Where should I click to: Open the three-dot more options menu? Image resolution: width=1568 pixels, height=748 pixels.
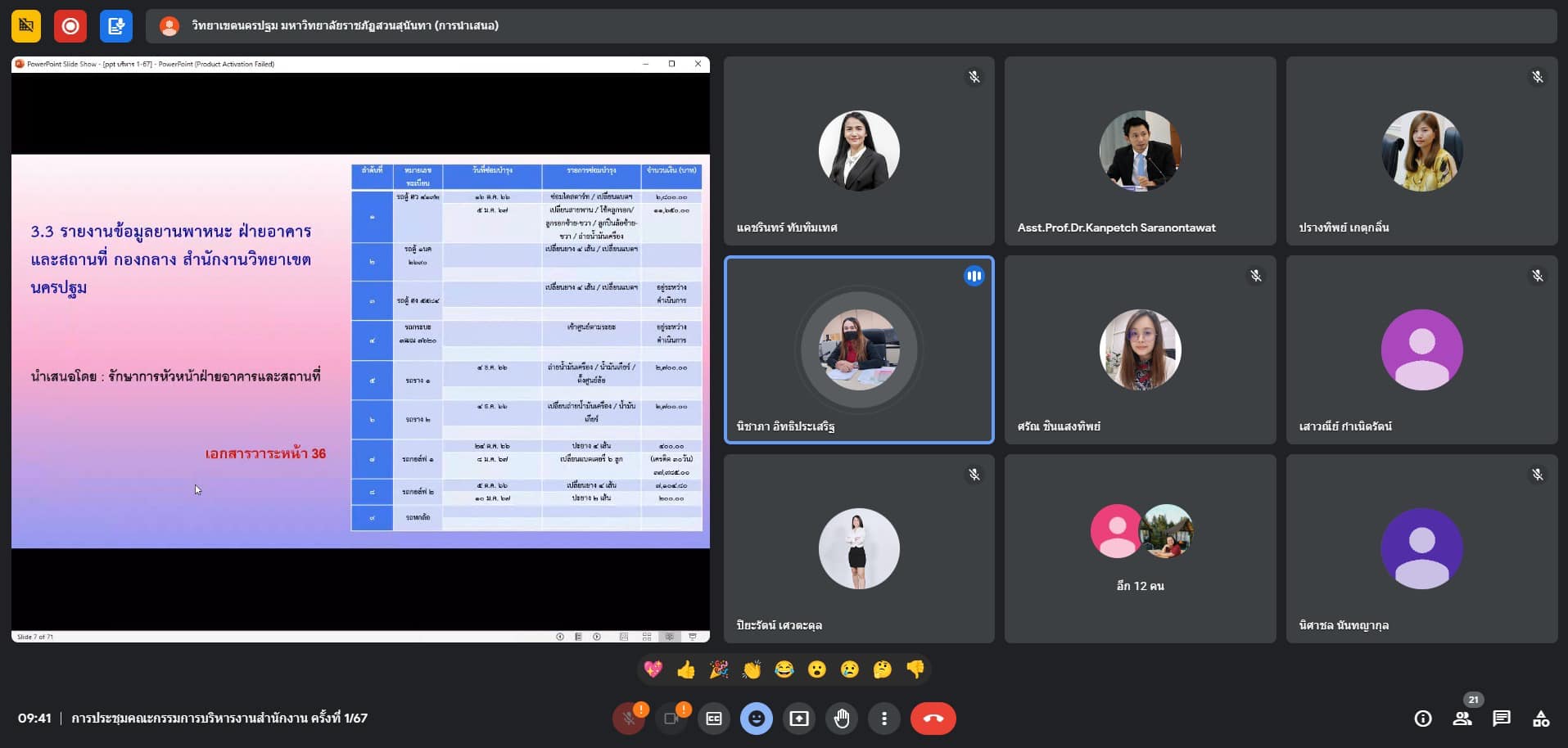883,719
